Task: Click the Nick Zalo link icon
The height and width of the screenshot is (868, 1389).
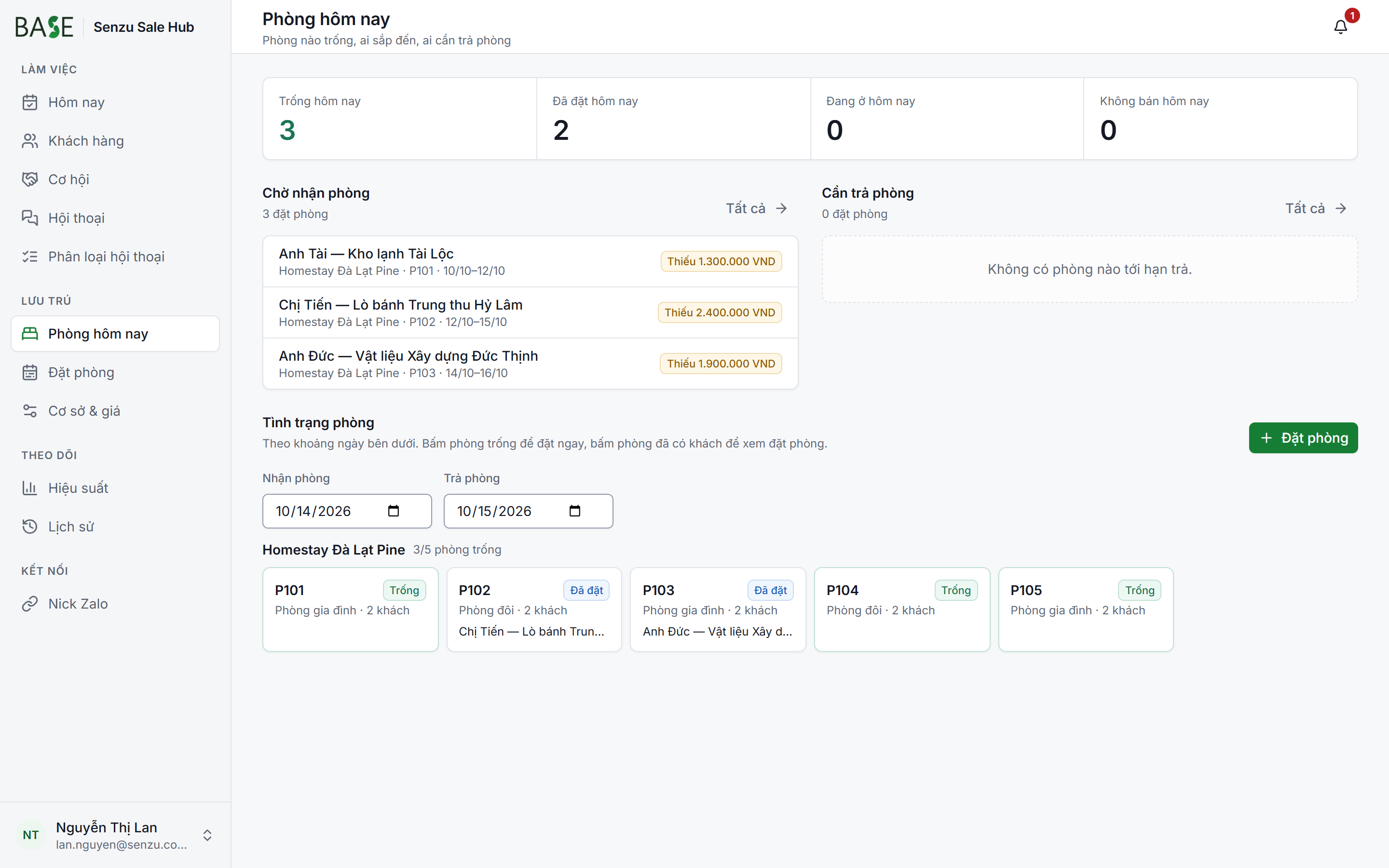Action: click(x=30, y=603)
